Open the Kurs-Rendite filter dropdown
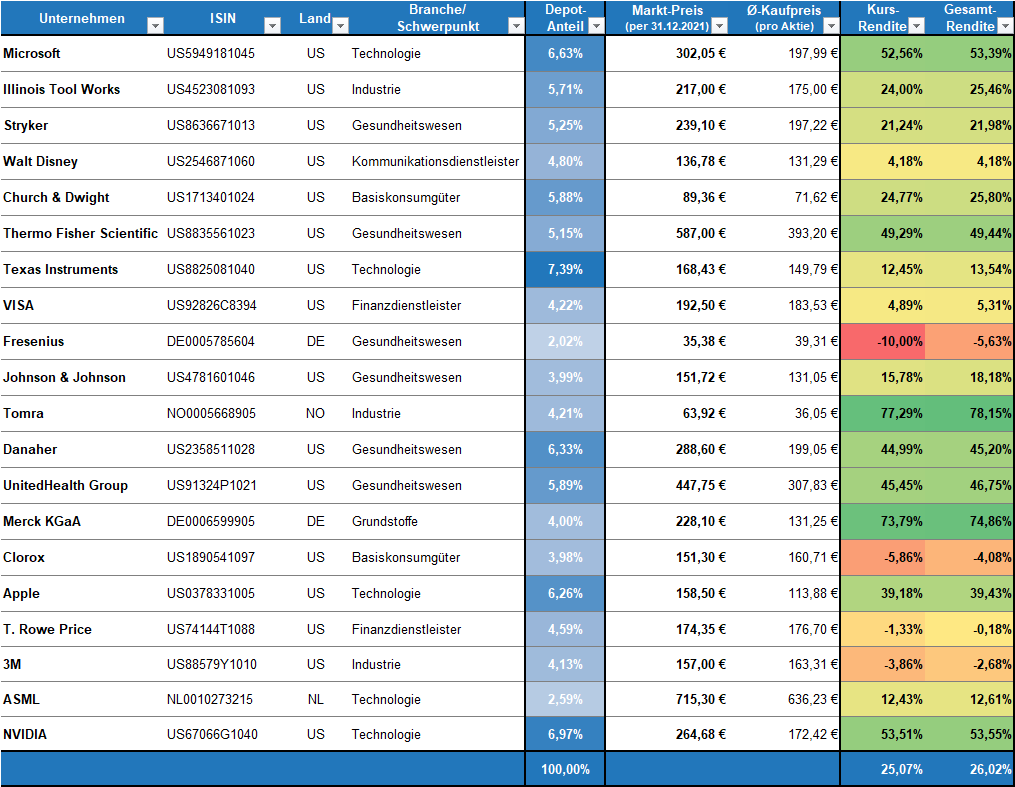 (917, 26)
